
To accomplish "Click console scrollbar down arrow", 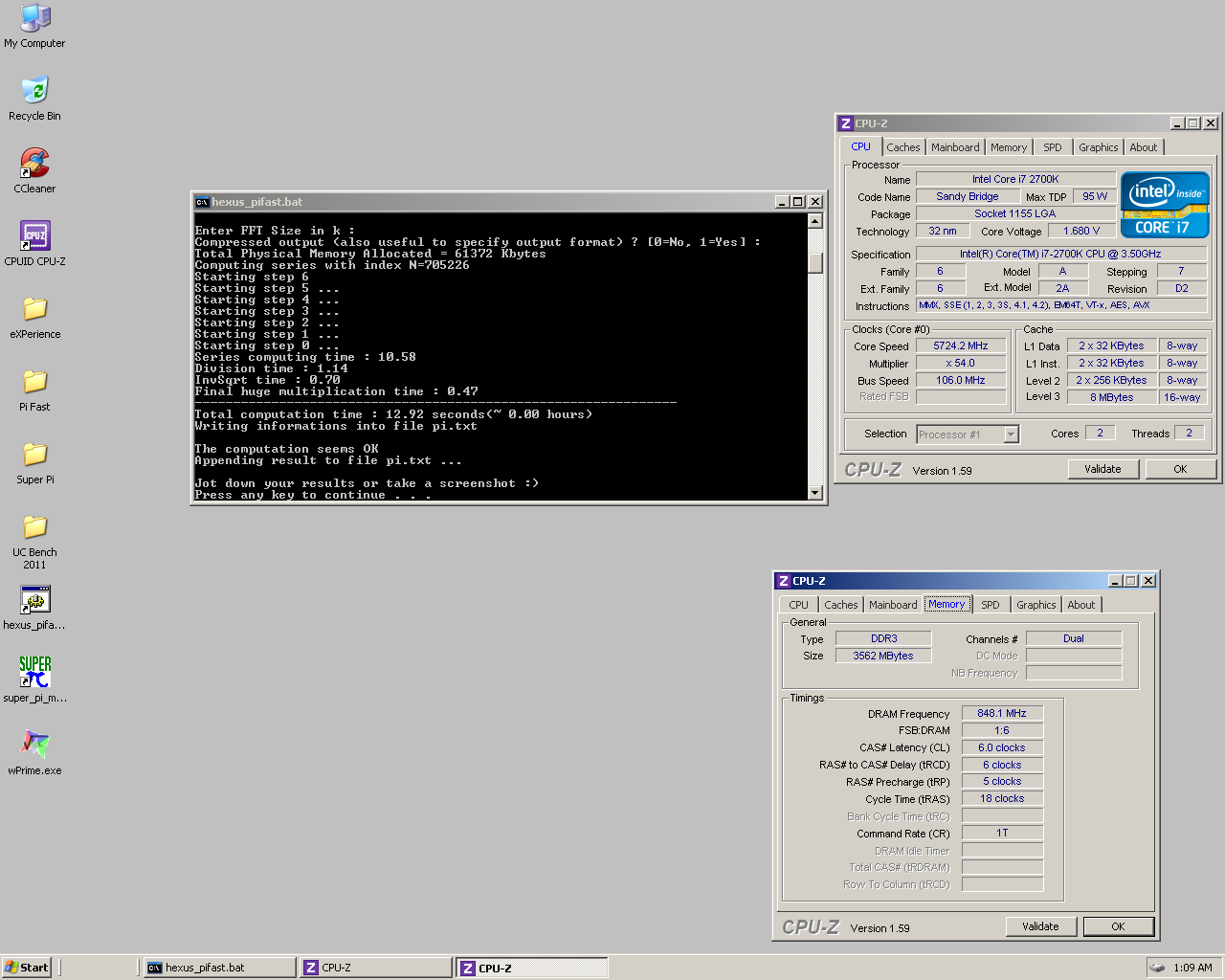I will point(815,493).
